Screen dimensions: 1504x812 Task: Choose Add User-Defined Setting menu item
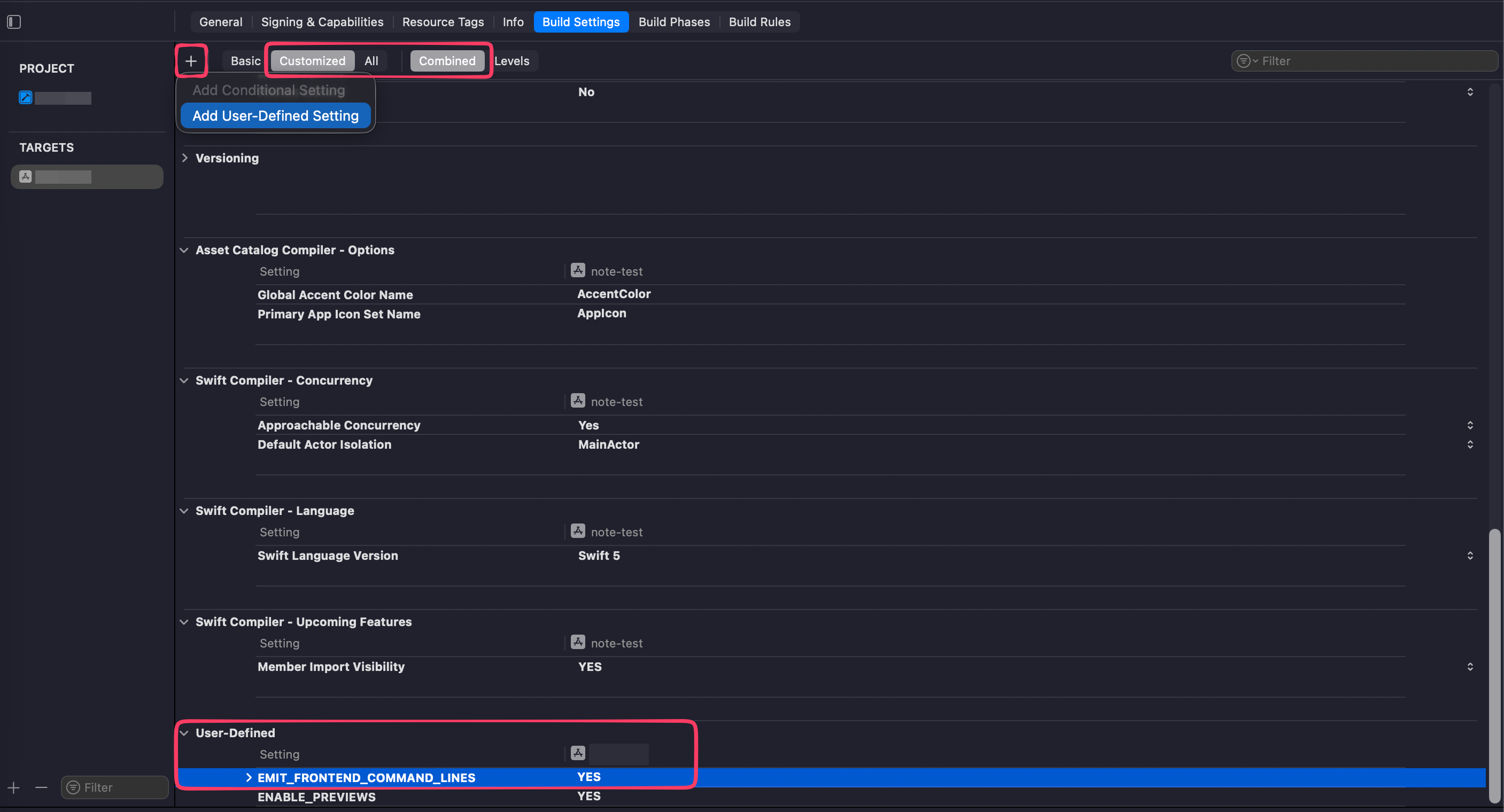276,115
